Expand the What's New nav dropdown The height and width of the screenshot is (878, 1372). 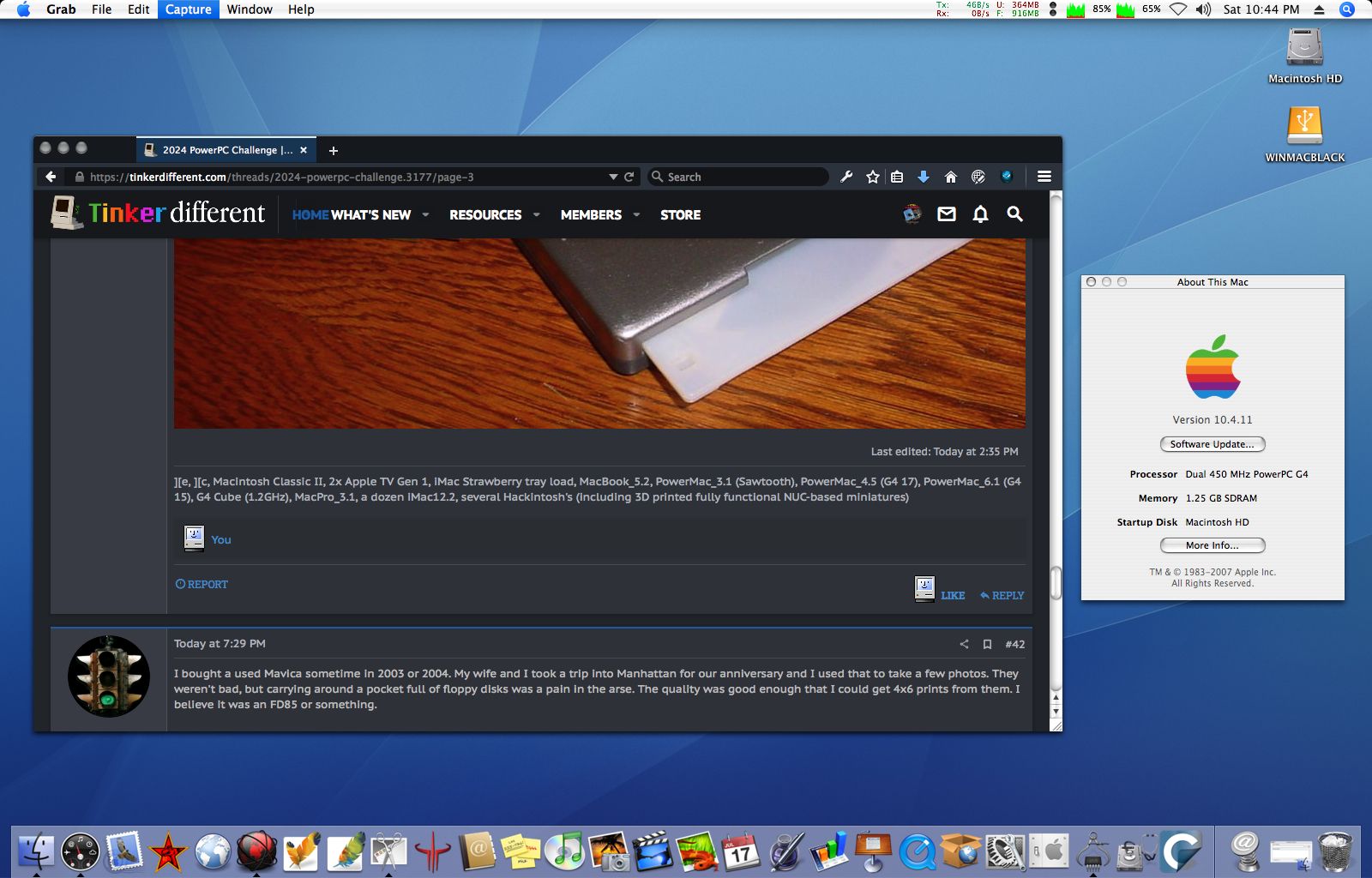click(425, 214)
